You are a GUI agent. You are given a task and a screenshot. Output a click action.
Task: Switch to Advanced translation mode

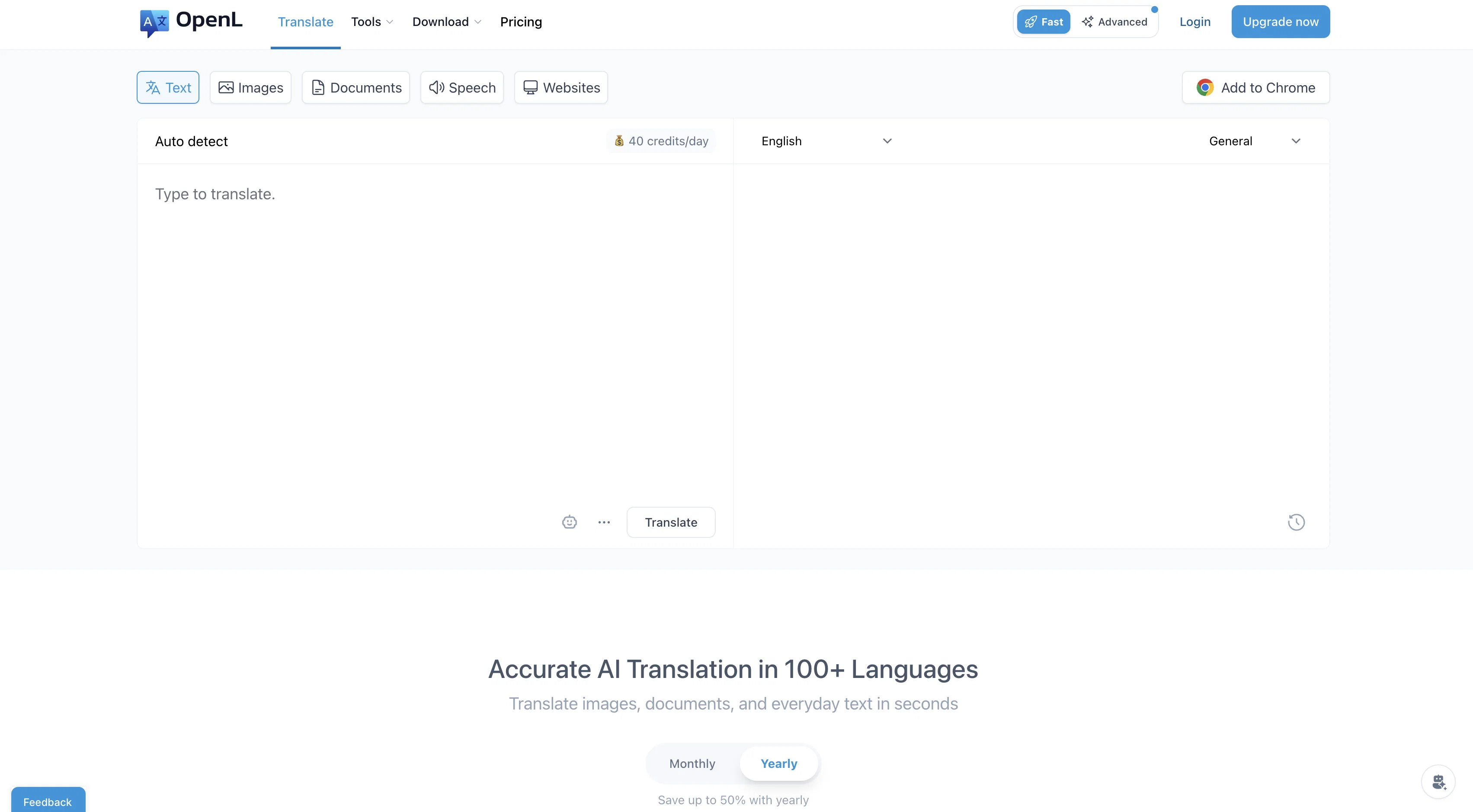(1114, 22)
